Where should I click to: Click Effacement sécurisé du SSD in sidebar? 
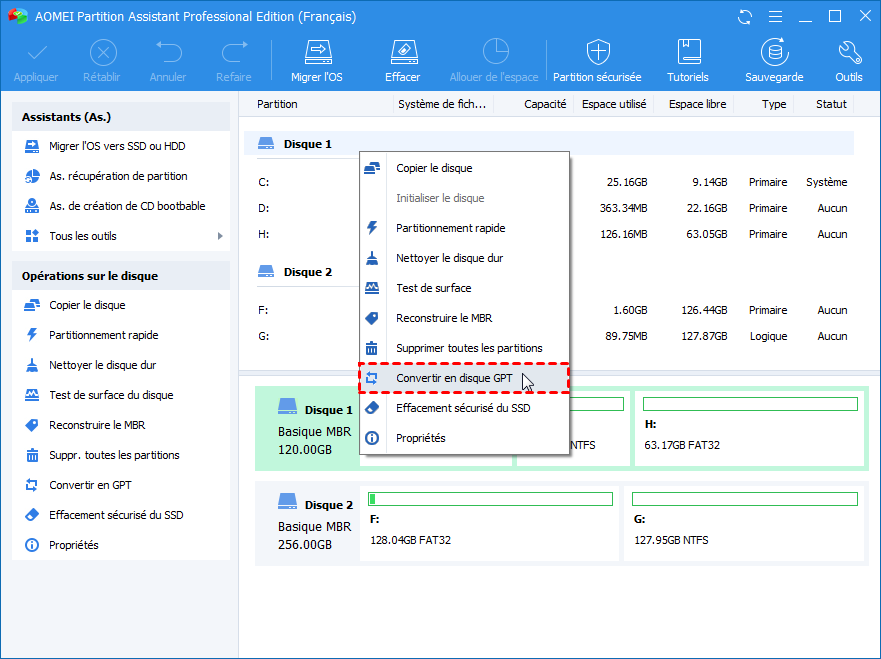click(116, 515)
